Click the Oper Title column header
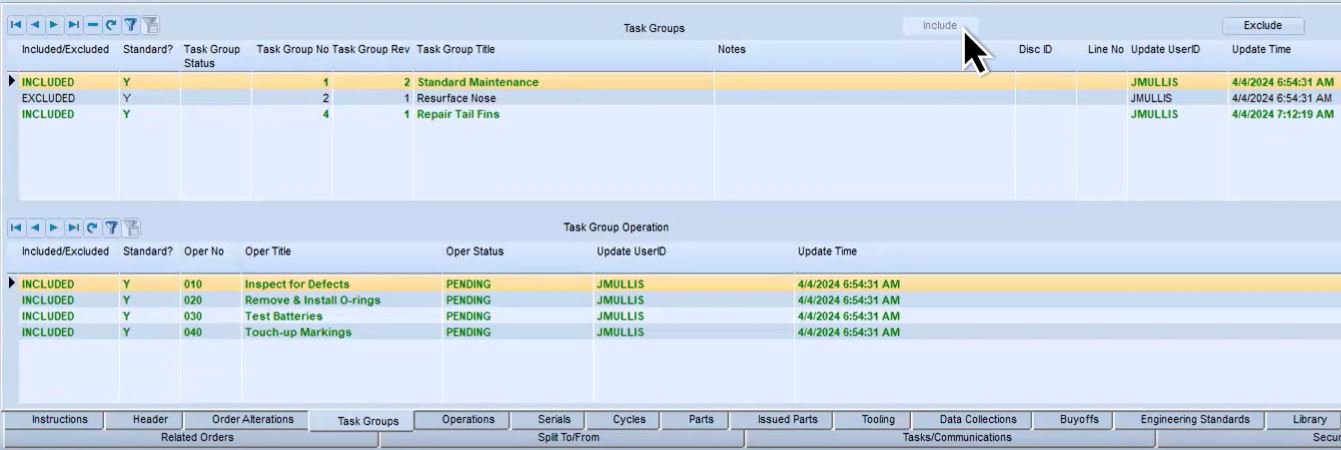Viewport: 1341px width, 450px height. pyautogui.click(x=268, y=251)
